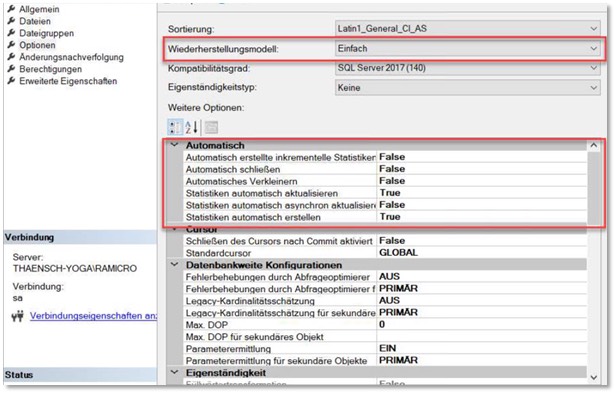This screenshot has height=394, width=616.
Task: Select the Optionen page
Action: (37, 45)
